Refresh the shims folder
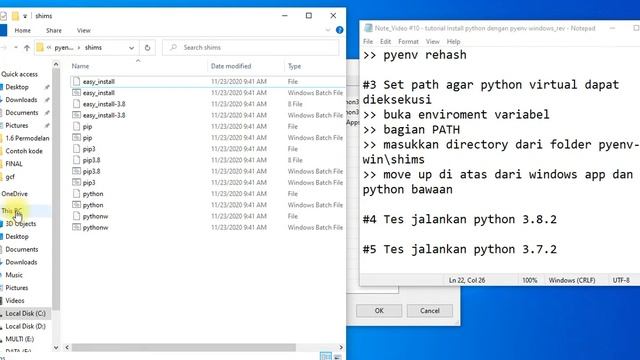The height and width of the screenshot is (360, 640). tap(147, 48)
